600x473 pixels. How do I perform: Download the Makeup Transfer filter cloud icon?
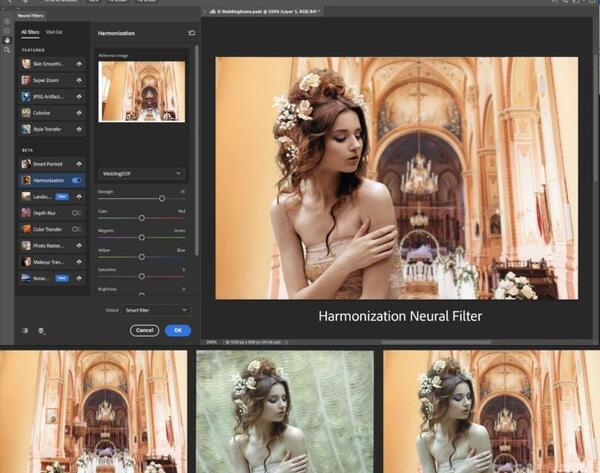(x=79, y=262)
